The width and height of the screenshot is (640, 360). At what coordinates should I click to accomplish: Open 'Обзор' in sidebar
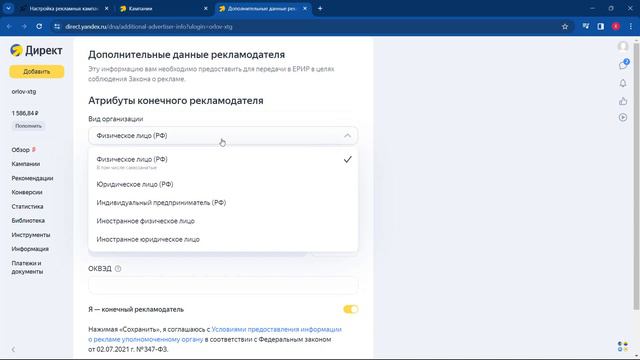(20, 150)
